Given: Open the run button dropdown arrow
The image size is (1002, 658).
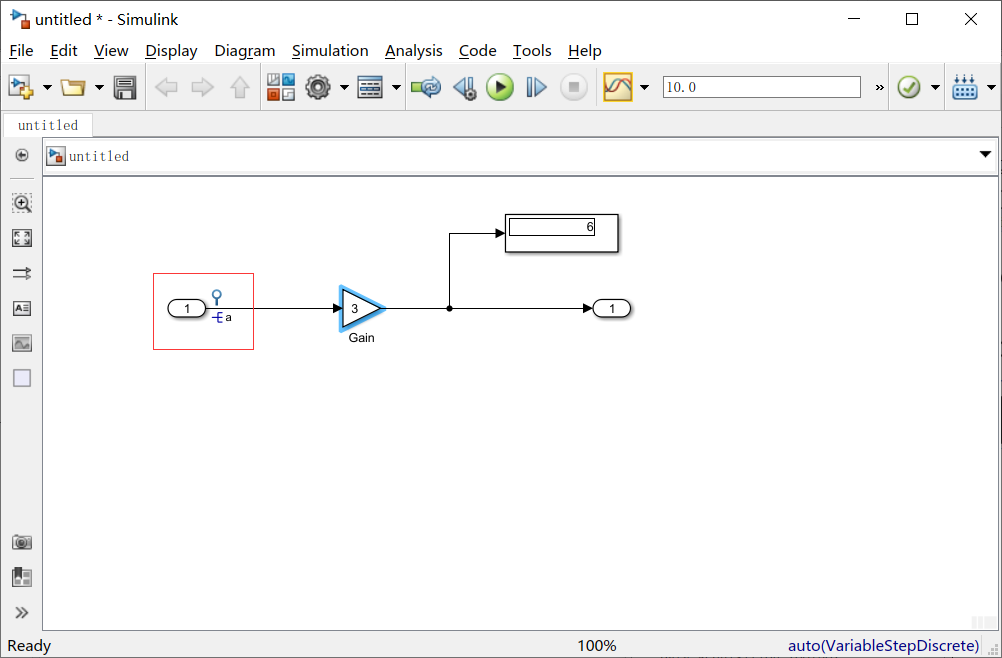Looking at the screenshot, I should (644, 87).
